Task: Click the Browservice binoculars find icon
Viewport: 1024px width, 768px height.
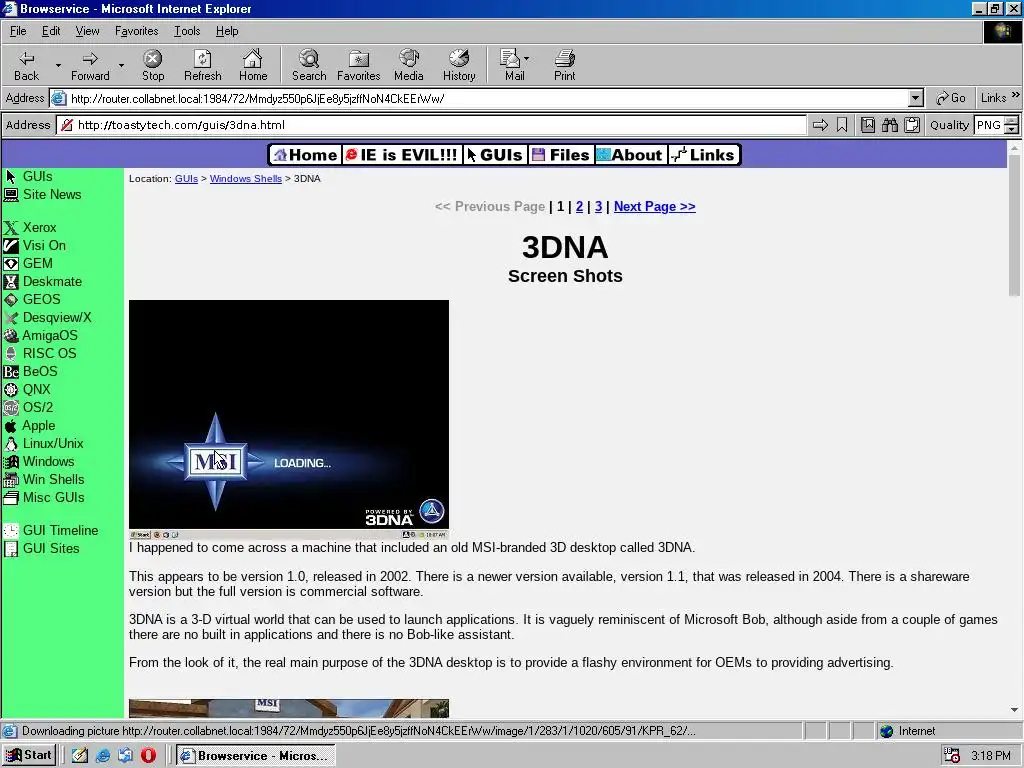Action: coord(890,125)
